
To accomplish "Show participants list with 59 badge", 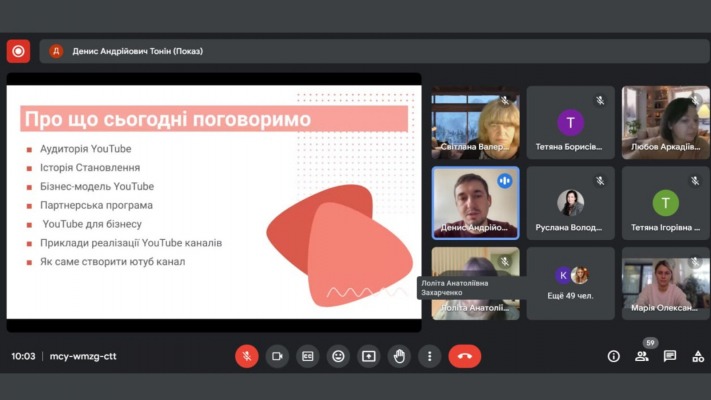I will [642, 356].
